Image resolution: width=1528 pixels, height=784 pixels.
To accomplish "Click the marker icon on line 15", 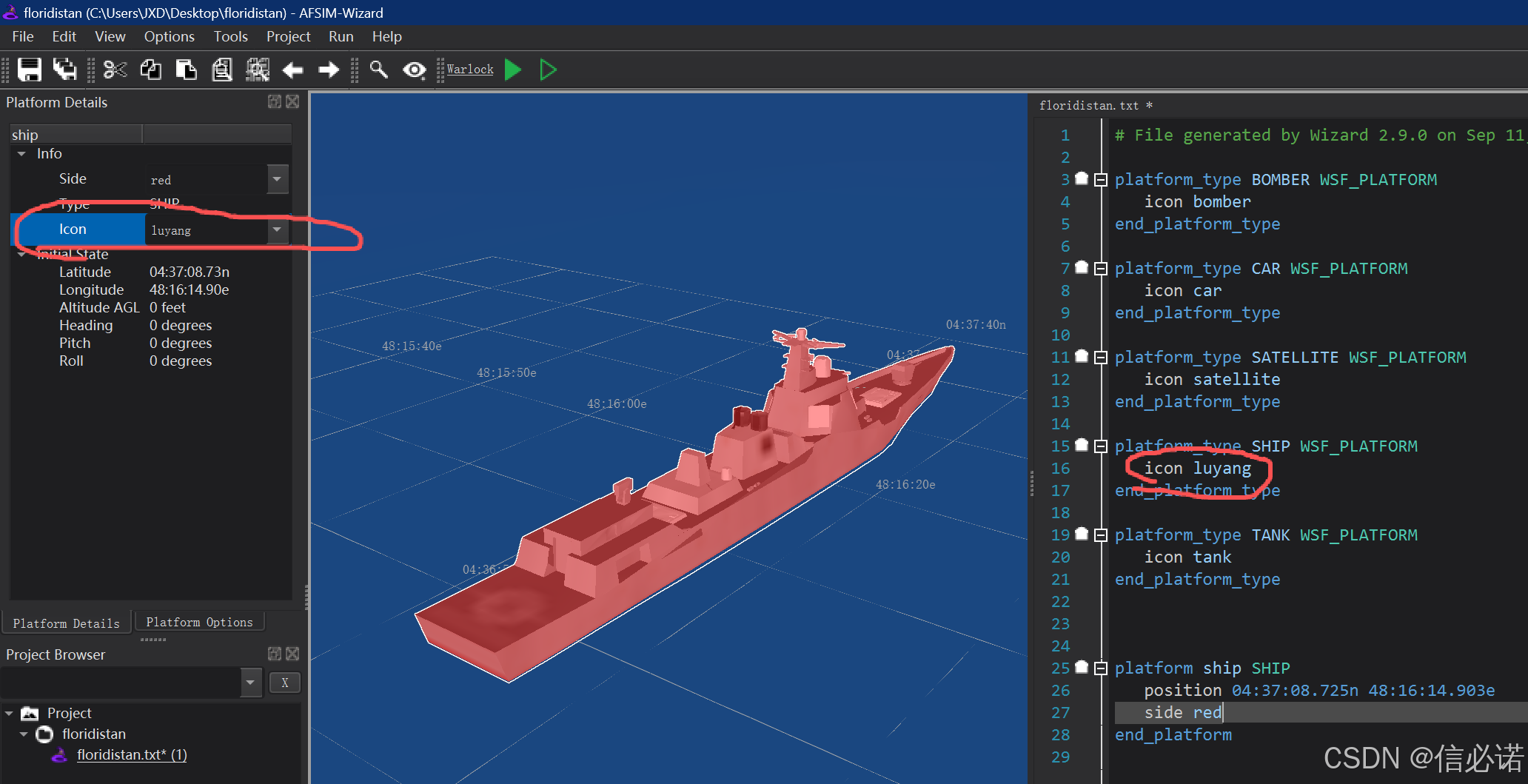I will (1082, 444).
